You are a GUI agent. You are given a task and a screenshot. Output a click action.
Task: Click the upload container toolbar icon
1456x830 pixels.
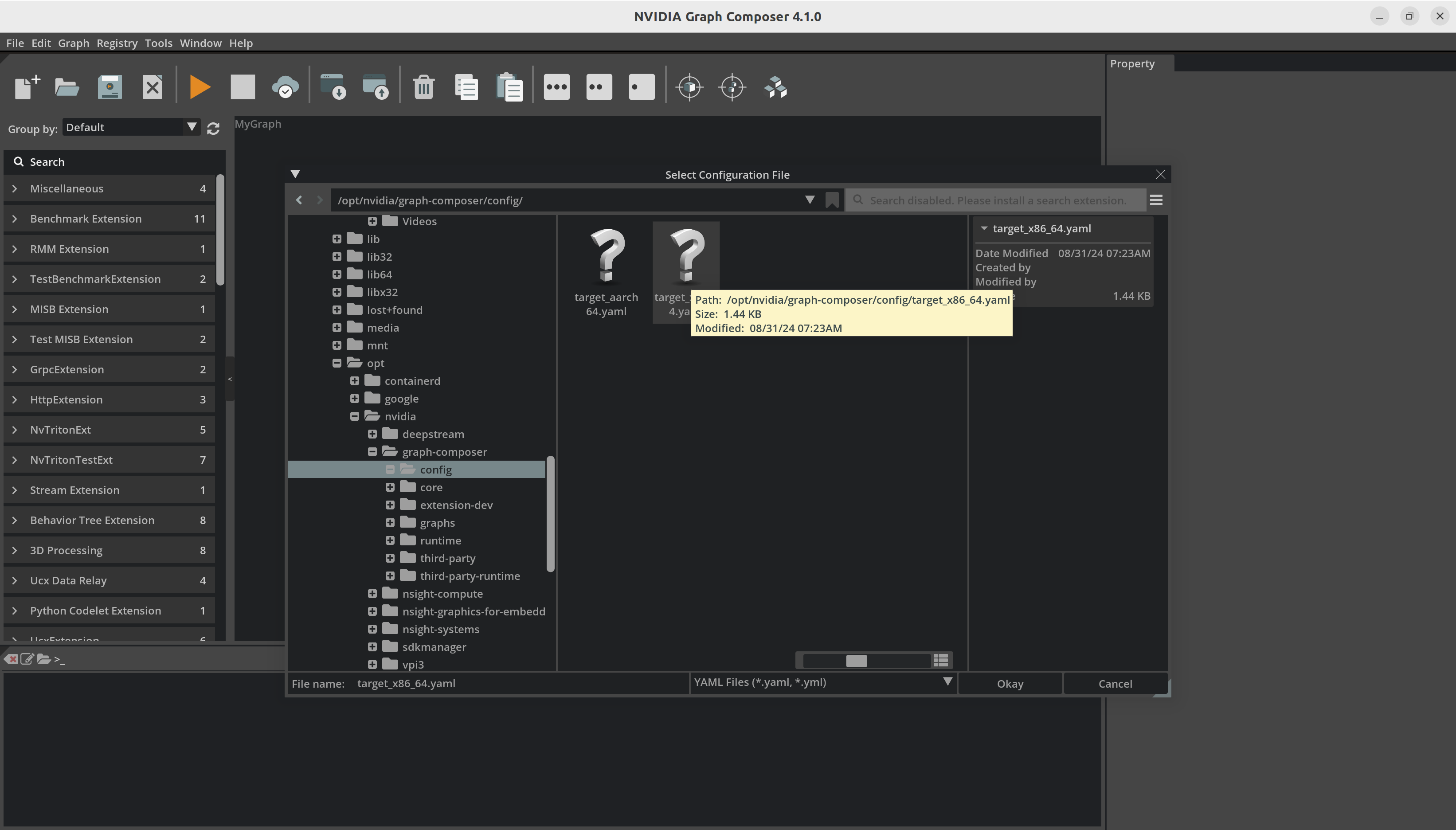(376, 87)
